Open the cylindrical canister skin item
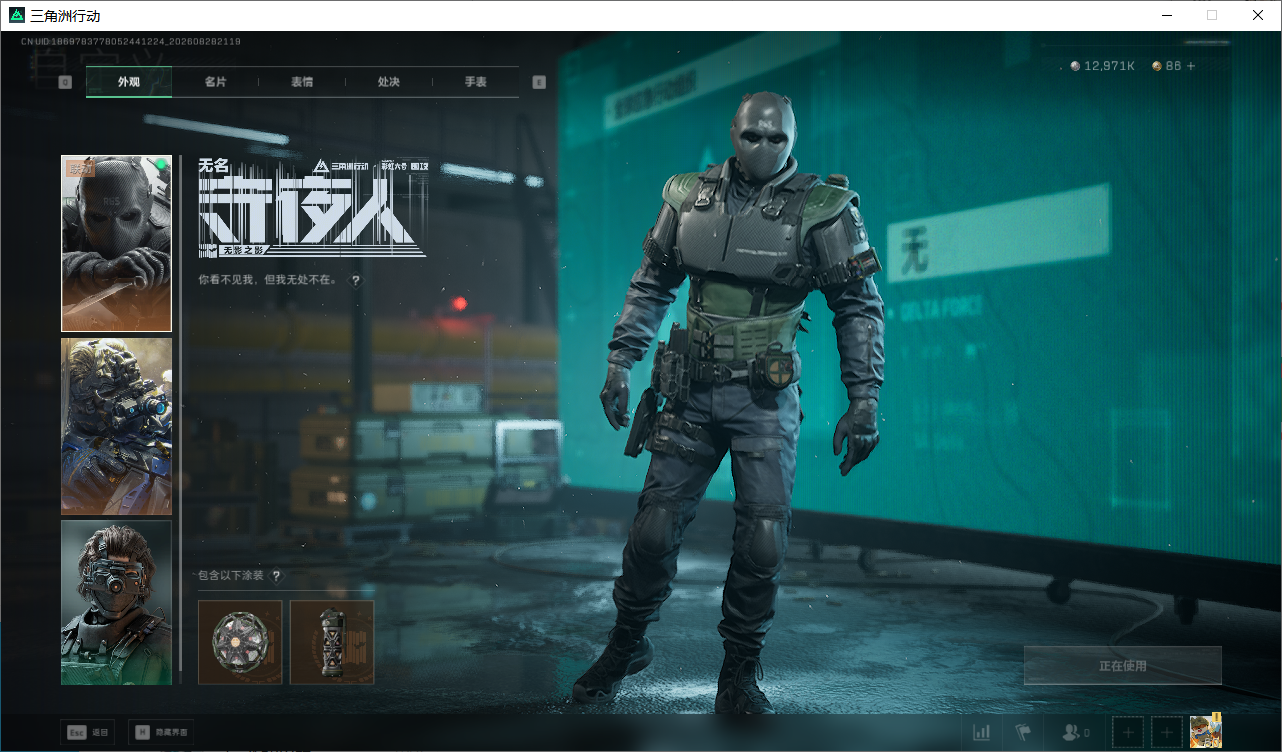 pos(332,642)
